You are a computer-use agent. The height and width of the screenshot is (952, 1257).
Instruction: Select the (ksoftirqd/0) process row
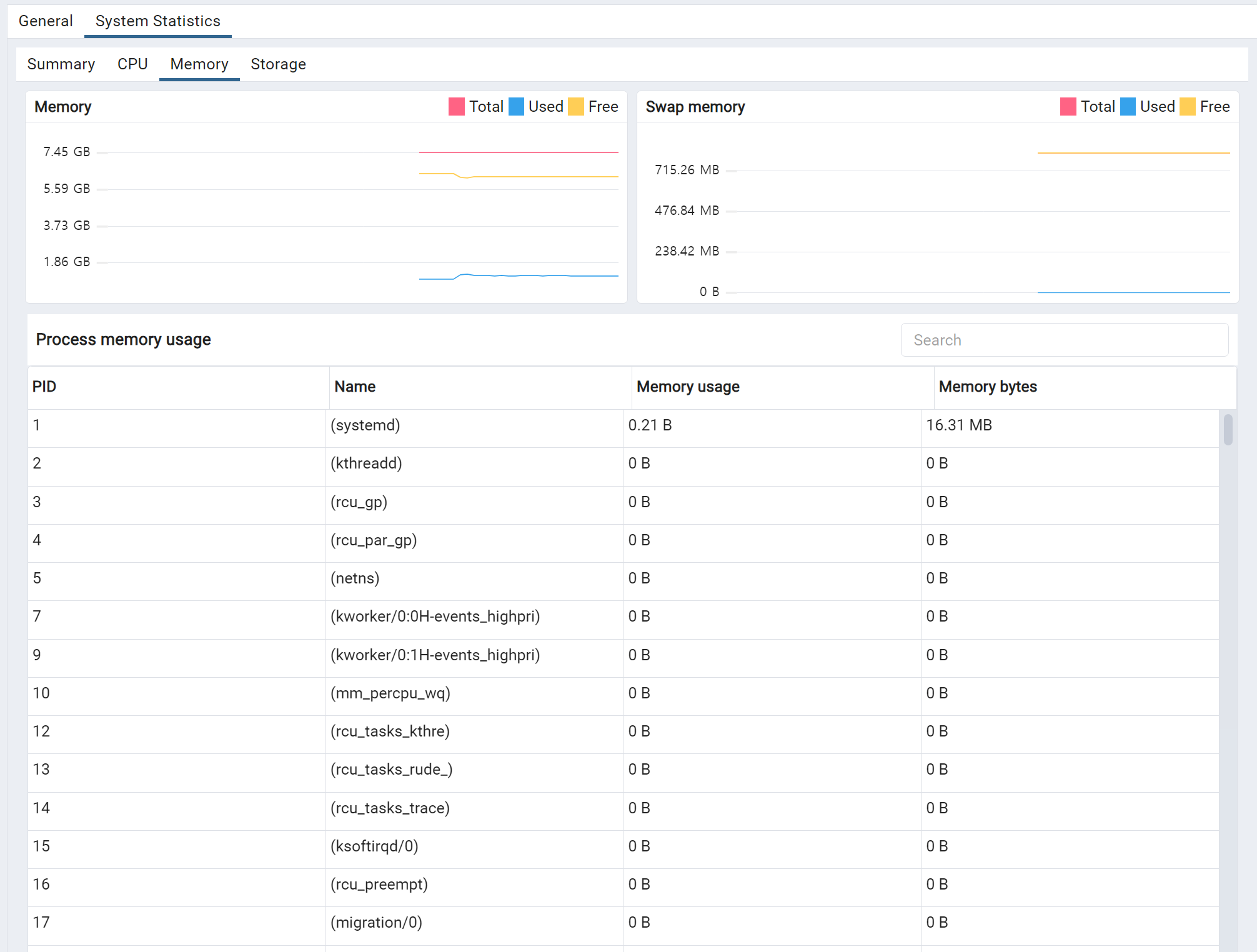point(374,846)
